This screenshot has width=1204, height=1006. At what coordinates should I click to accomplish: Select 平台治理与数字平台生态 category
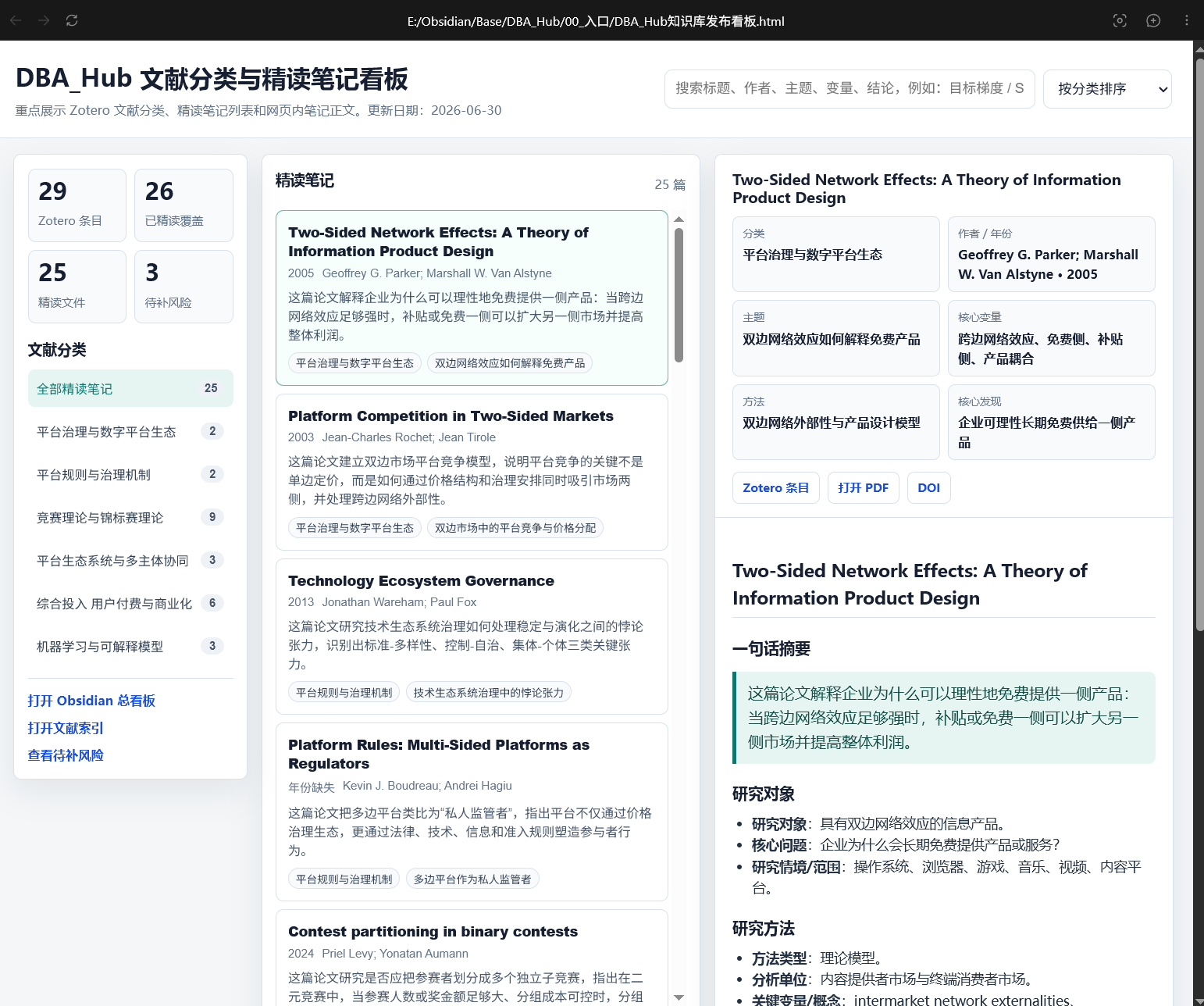[x=130, y=431]
